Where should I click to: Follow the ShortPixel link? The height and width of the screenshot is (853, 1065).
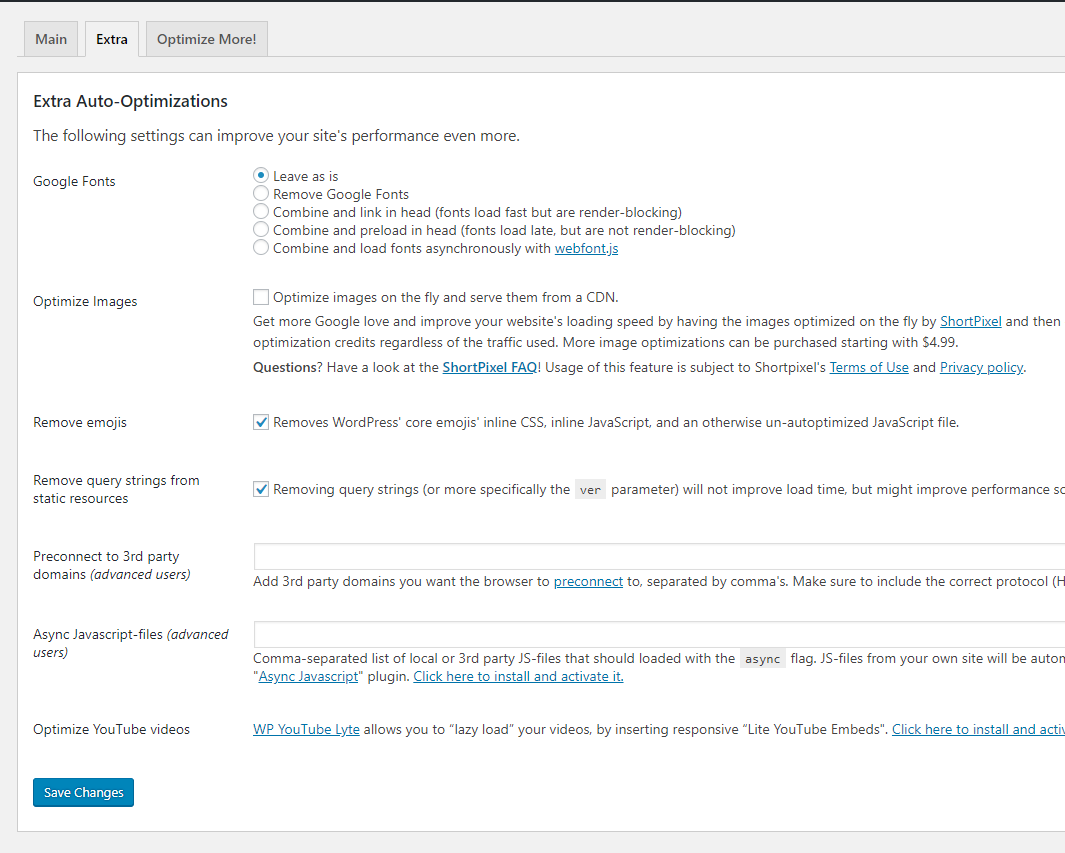pos(971,321)
